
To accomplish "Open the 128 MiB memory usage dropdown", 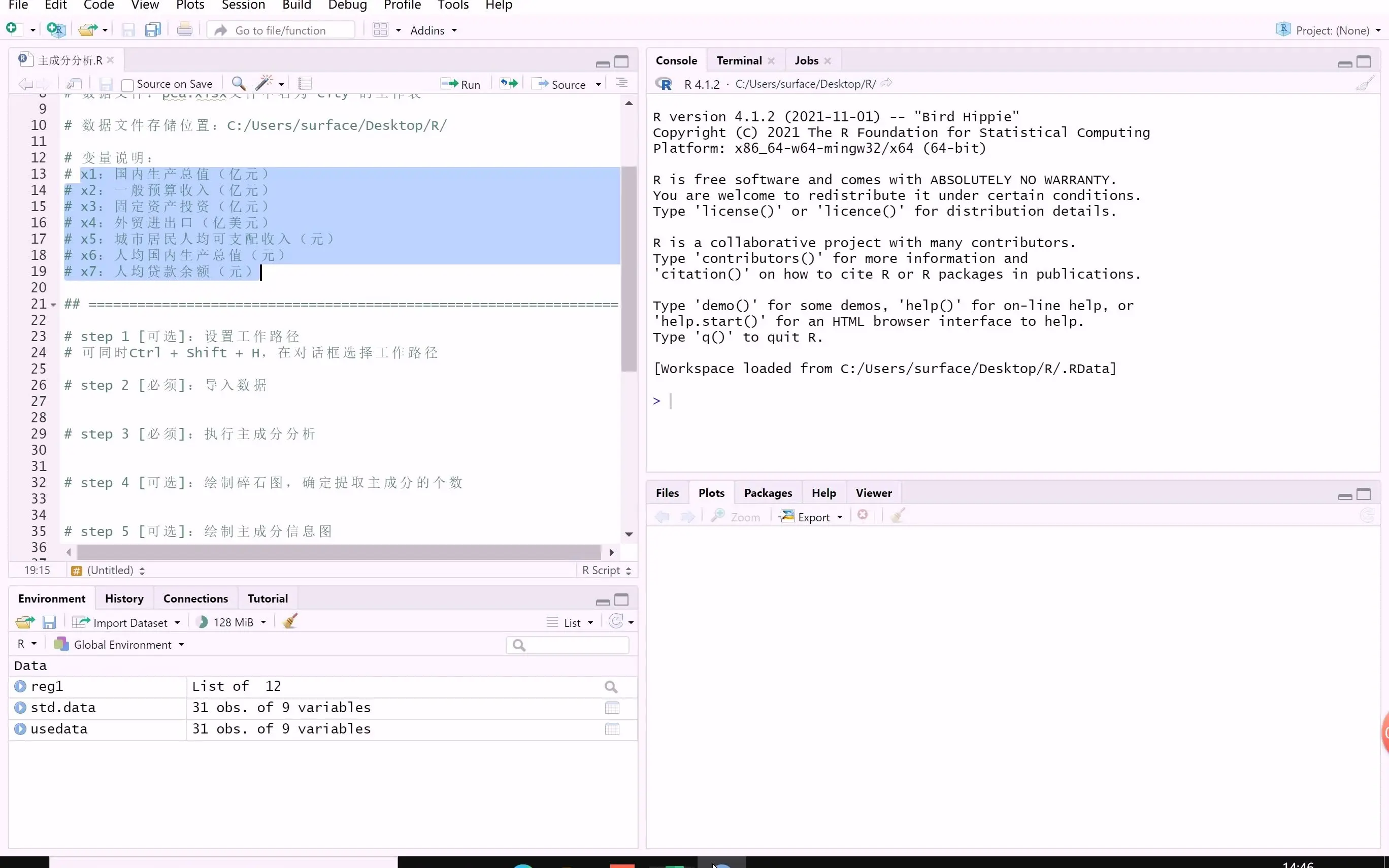I will 231,622.
